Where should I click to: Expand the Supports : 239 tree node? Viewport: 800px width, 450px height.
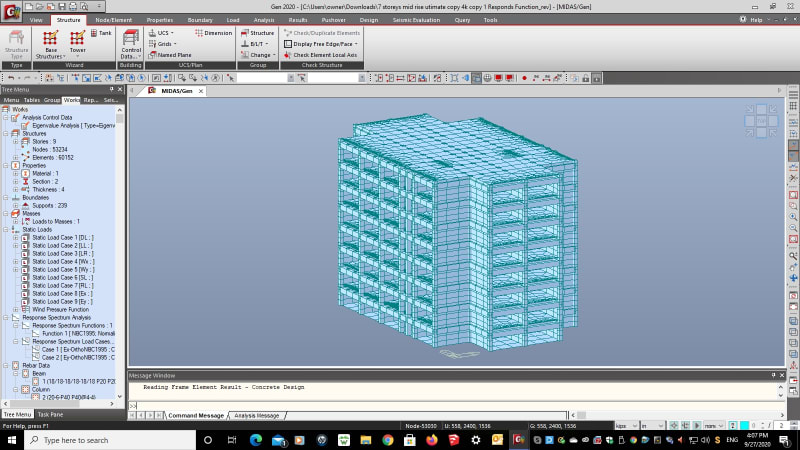coord(16,206)
